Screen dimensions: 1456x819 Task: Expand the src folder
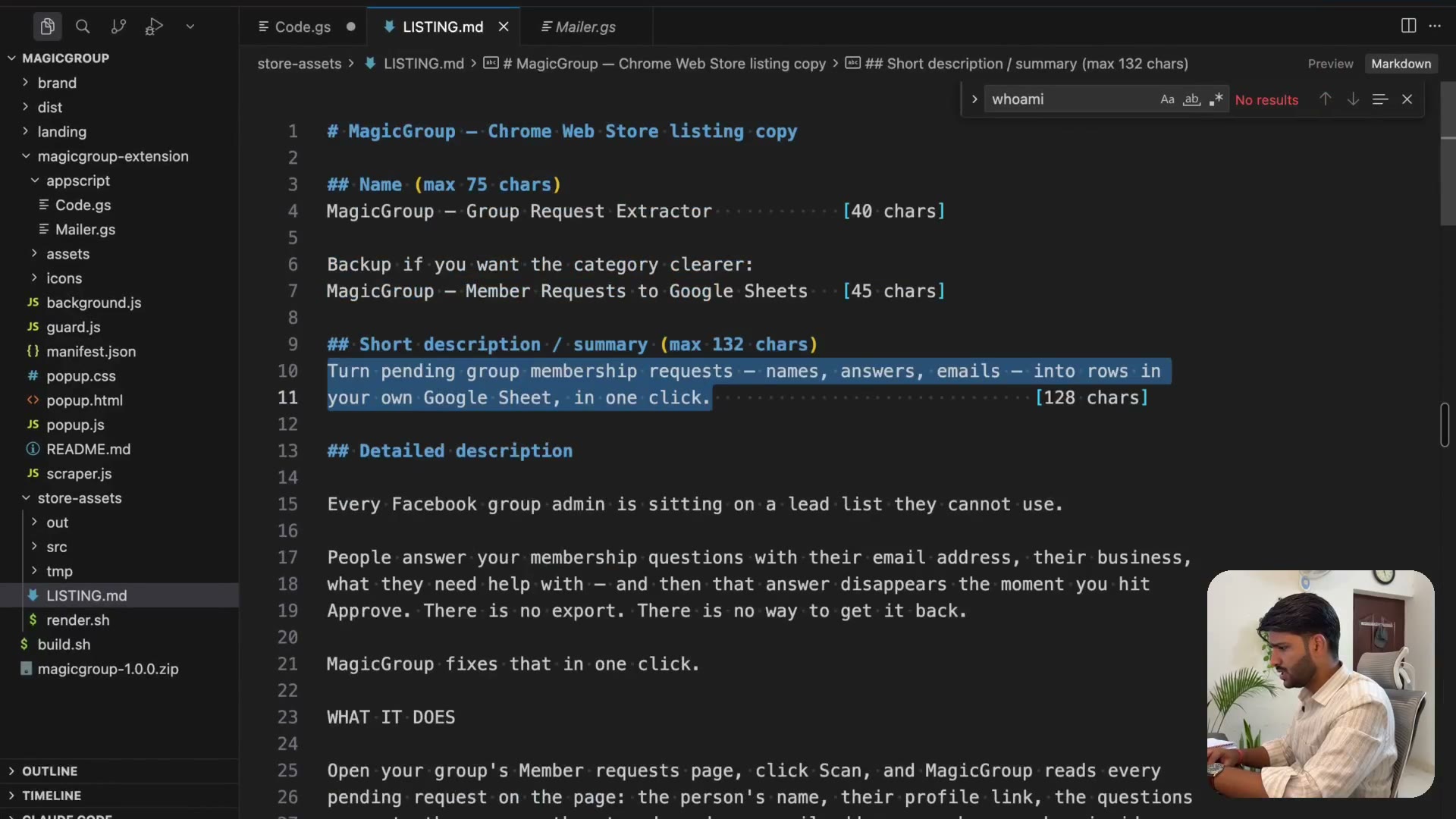57,547
